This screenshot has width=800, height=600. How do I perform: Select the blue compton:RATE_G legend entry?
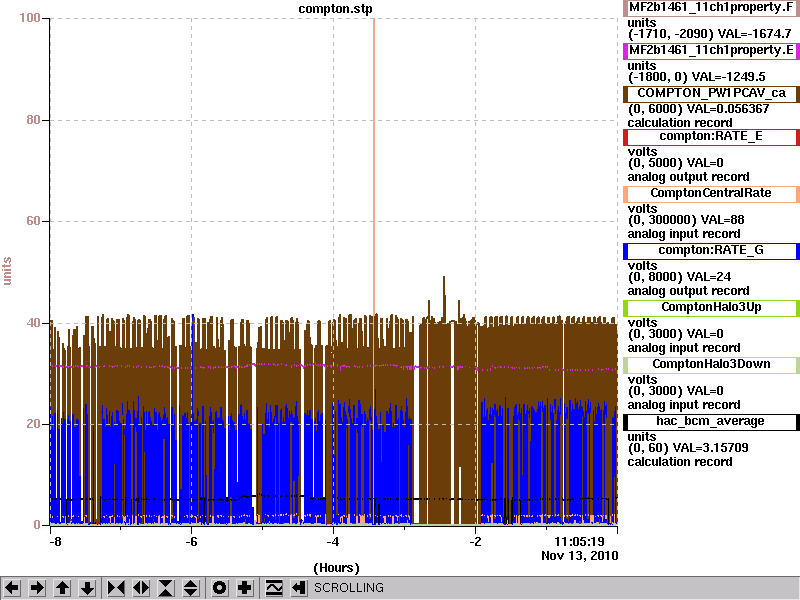711,251
